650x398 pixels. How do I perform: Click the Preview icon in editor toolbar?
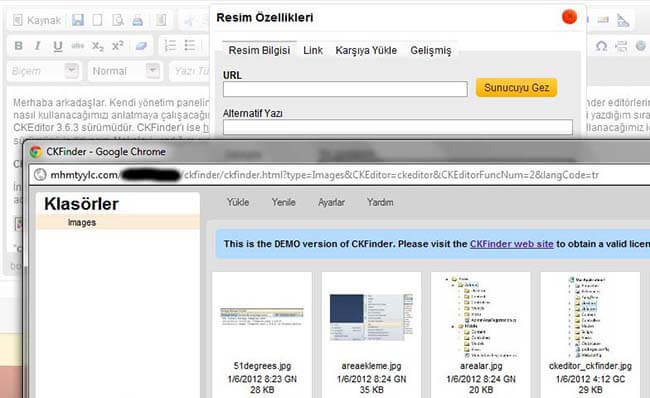point(118,20)
